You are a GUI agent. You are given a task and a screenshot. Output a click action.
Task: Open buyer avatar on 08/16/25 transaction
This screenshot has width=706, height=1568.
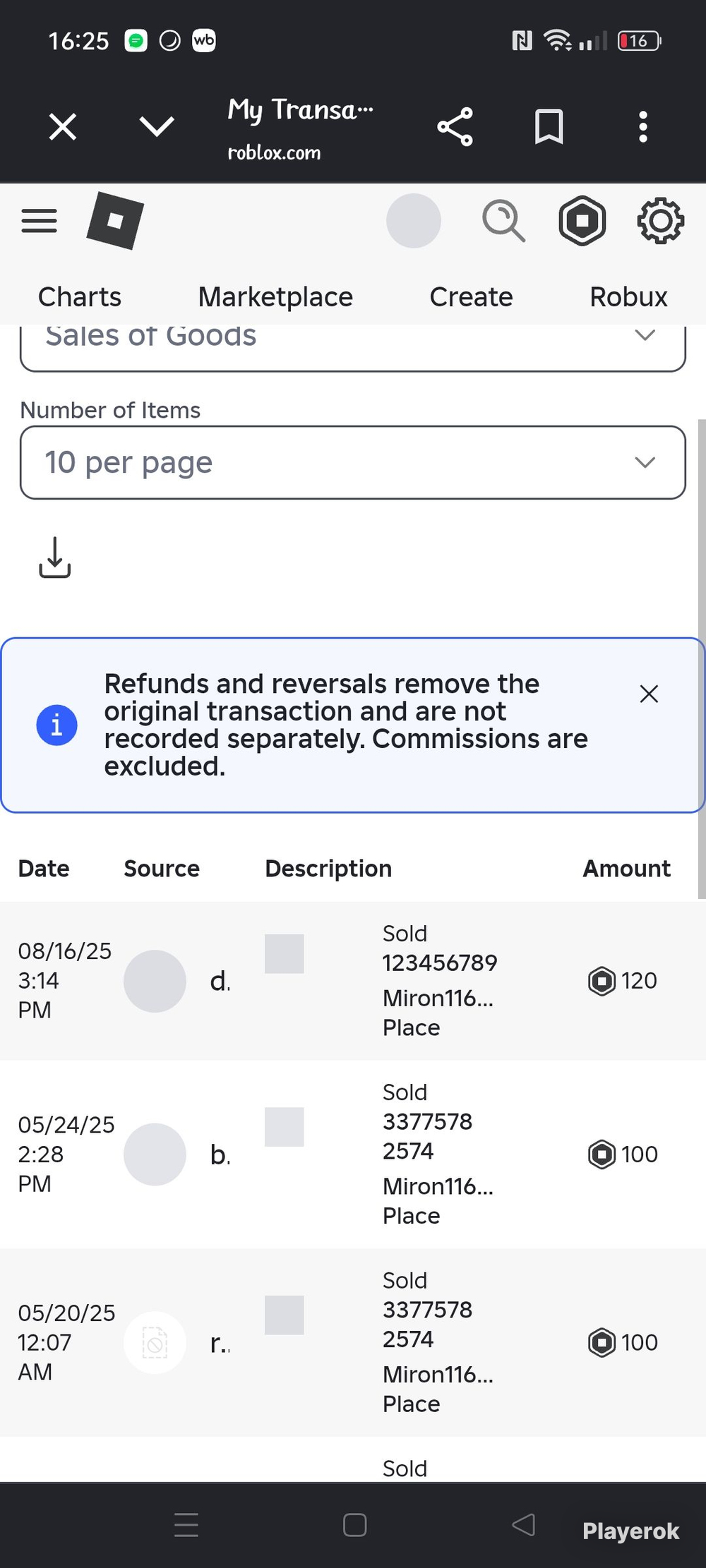pyautogui.click(x=155, y=981)
